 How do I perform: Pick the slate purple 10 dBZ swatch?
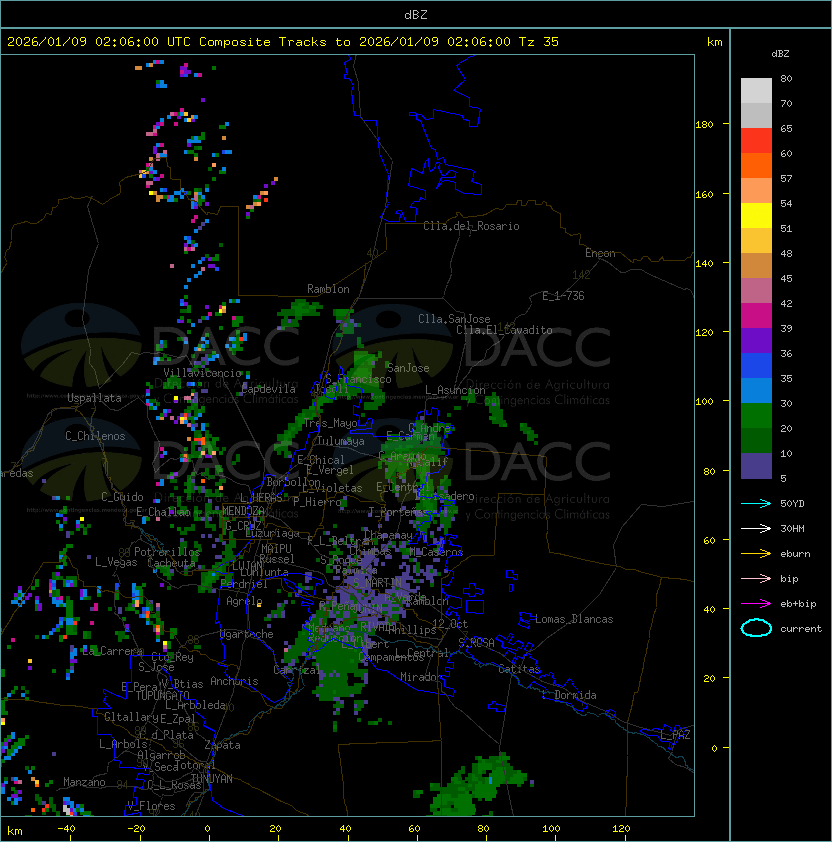tap(756, 466)
